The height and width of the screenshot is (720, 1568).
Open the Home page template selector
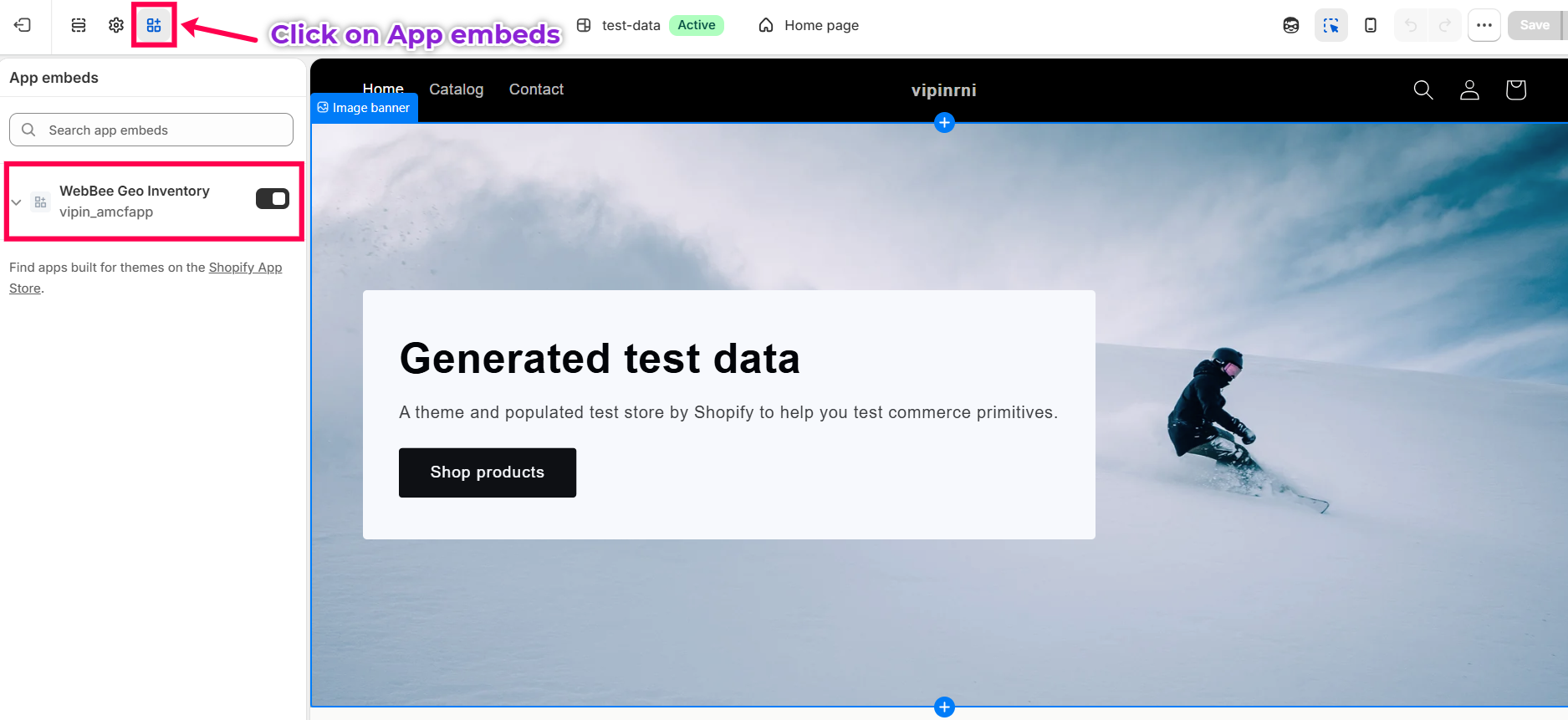tap(809, 25)
